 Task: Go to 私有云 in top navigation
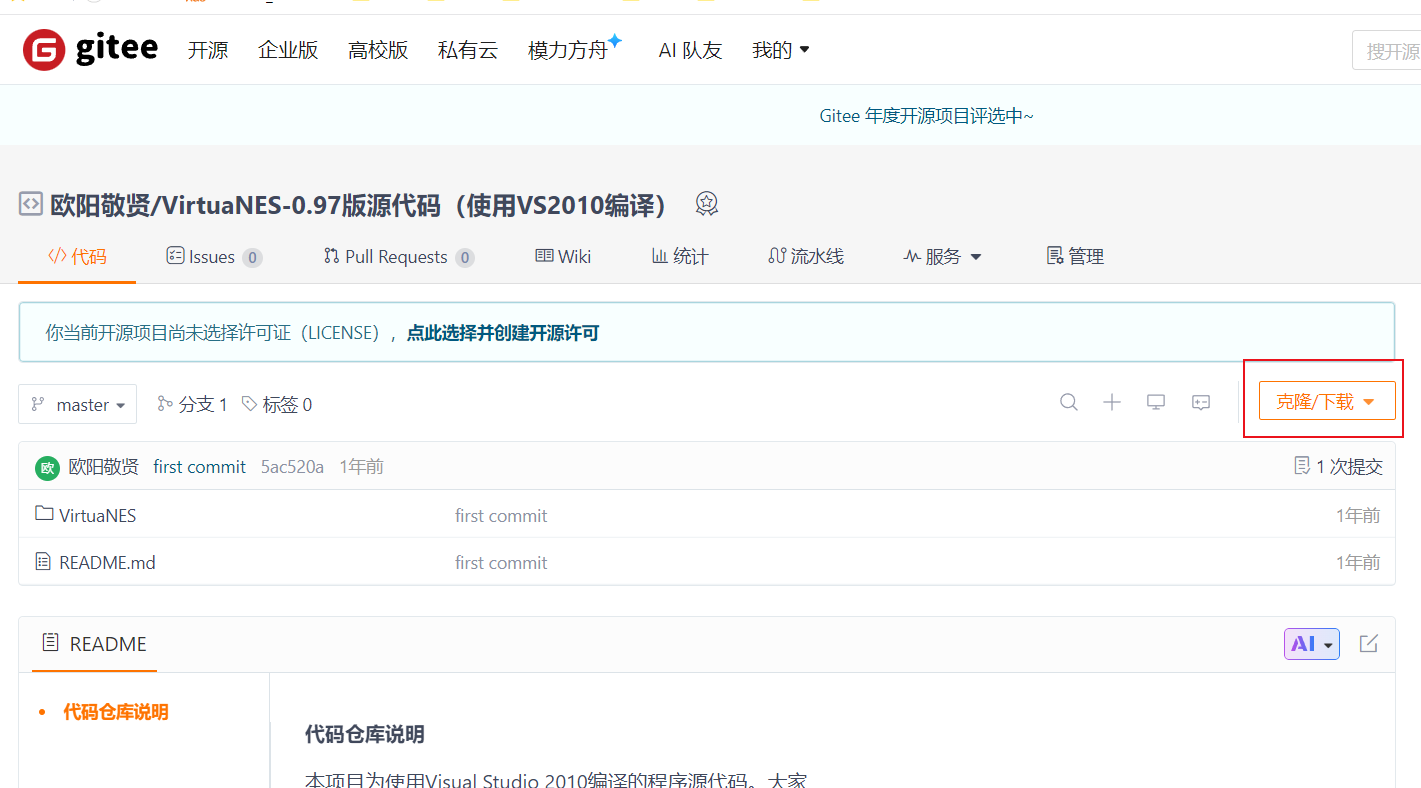[x=468, y=50]
